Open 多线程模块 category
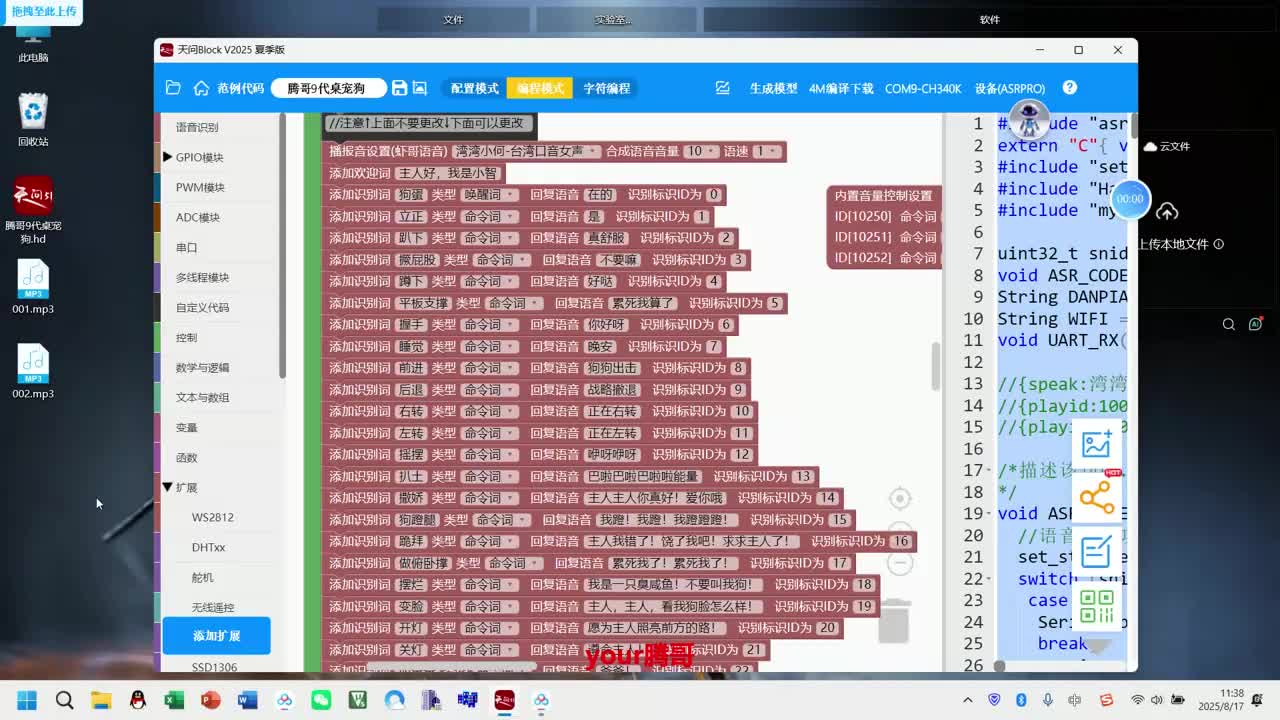The image size is (1280, 720). pos(202,277)
